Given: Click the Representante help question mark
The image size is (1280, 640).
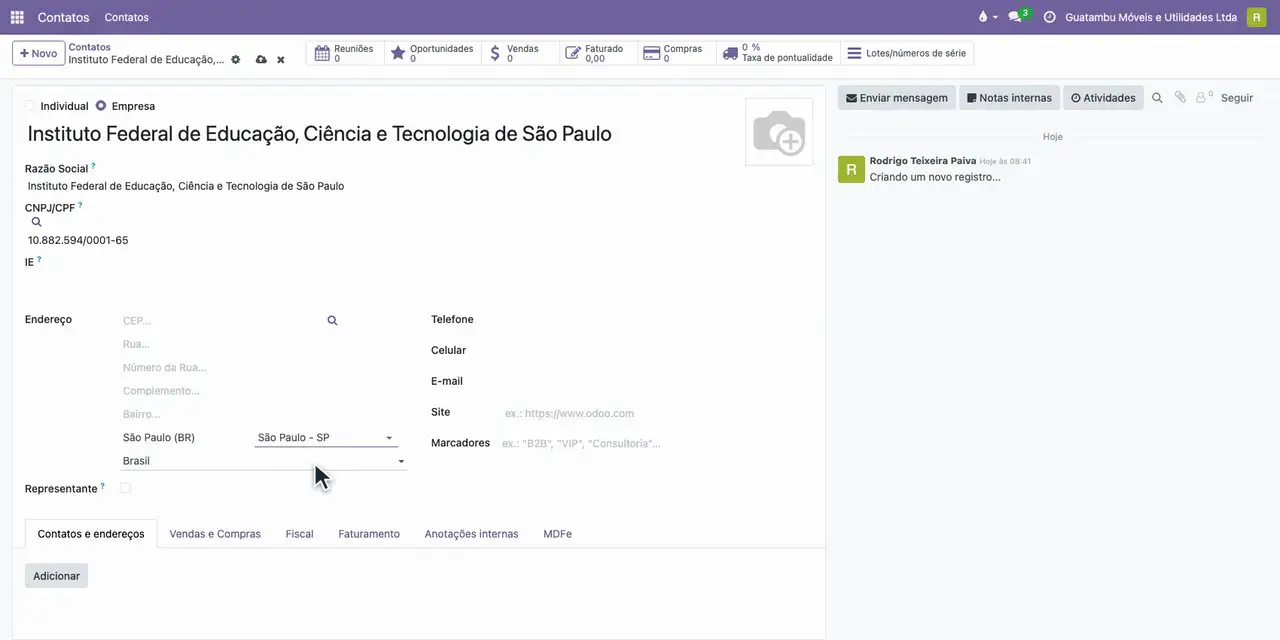Looking at the screenshot, I should tap(102, 486).
